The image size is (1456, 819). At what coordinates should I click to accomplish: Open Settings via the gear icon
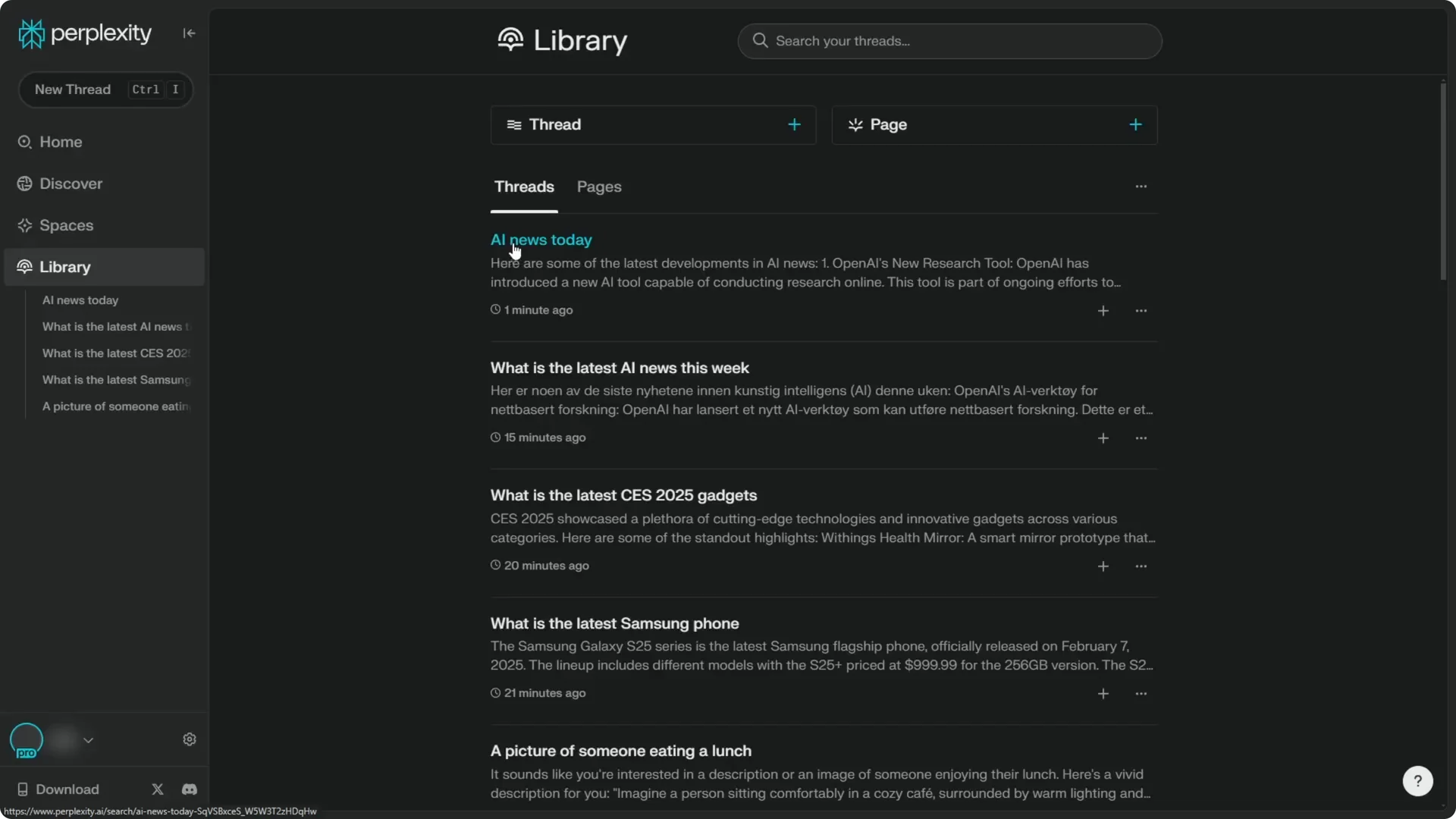189,739
